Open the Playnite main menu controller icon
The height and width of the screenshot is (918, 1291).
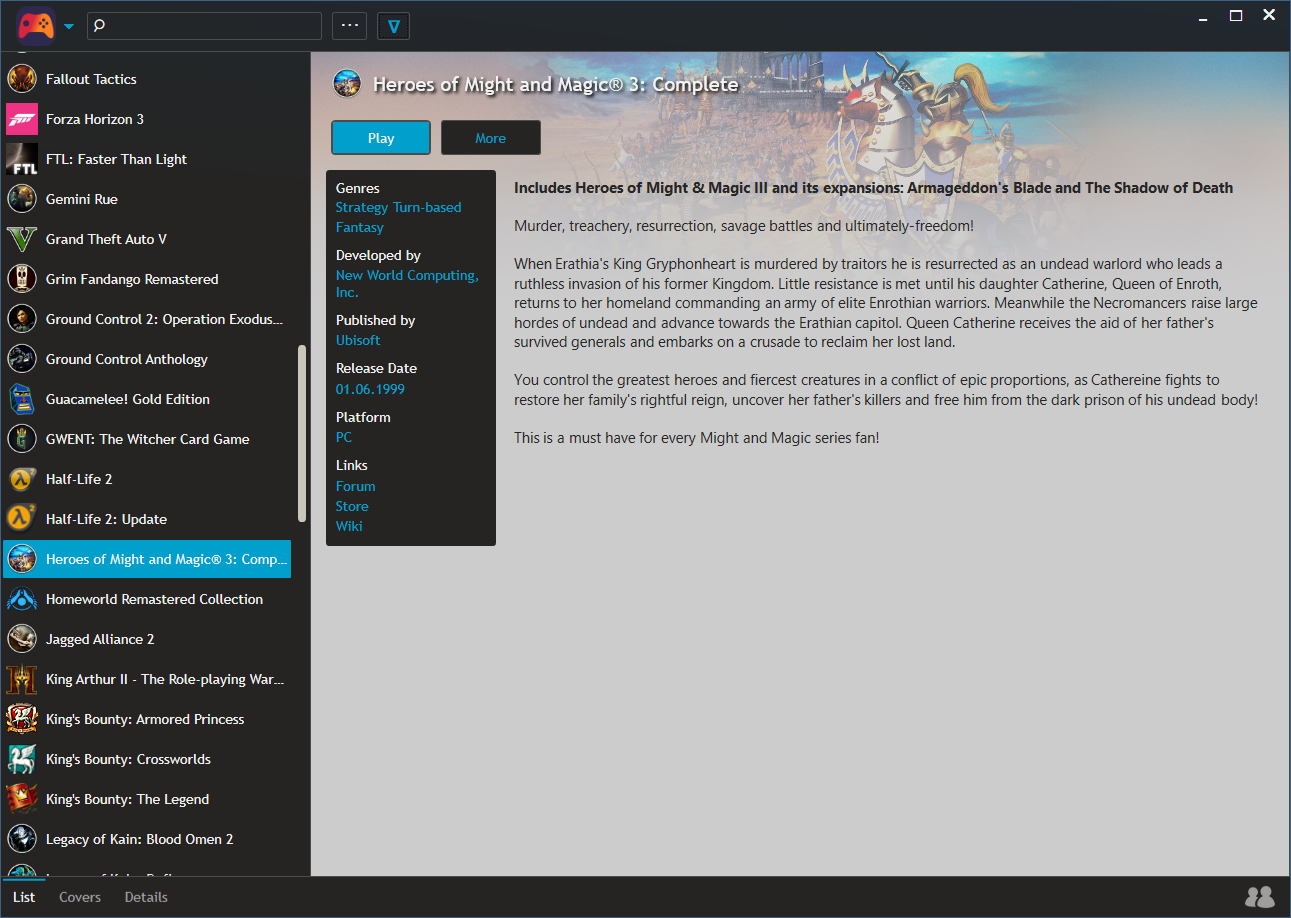35,25
